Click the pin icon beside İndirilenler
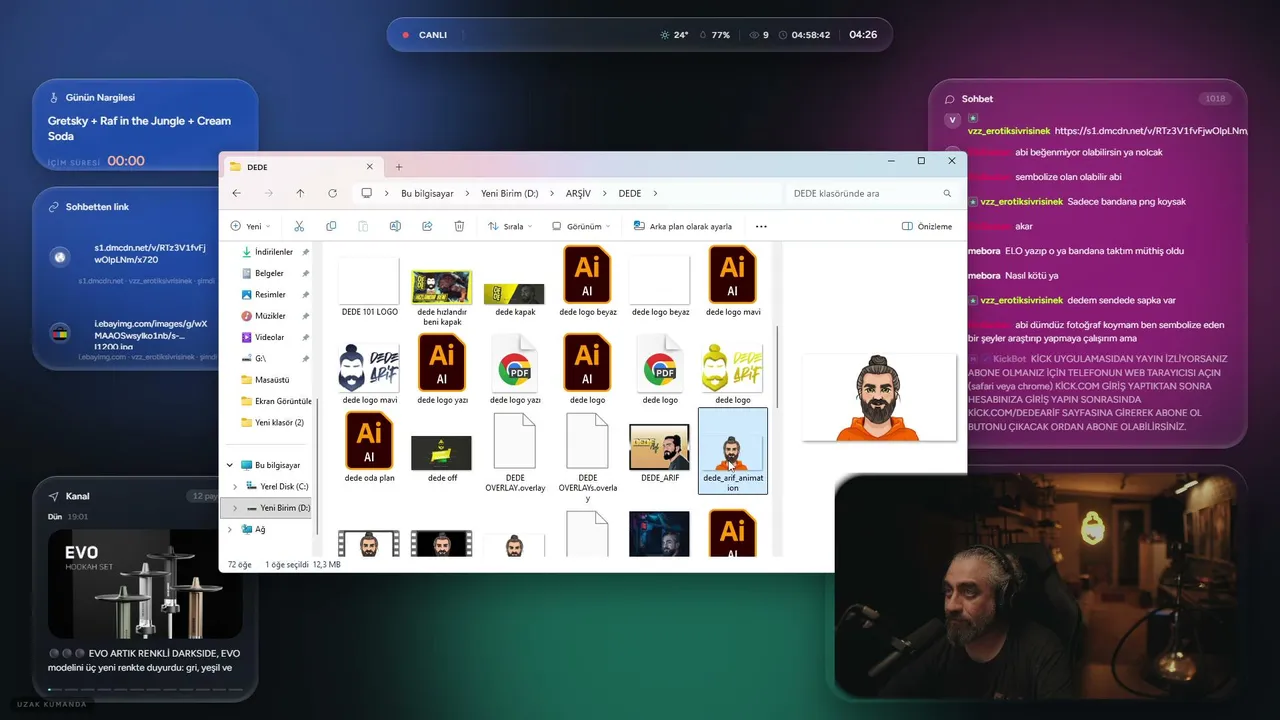The width and height of the screenshot is (1280, 720). pos(305,252)
